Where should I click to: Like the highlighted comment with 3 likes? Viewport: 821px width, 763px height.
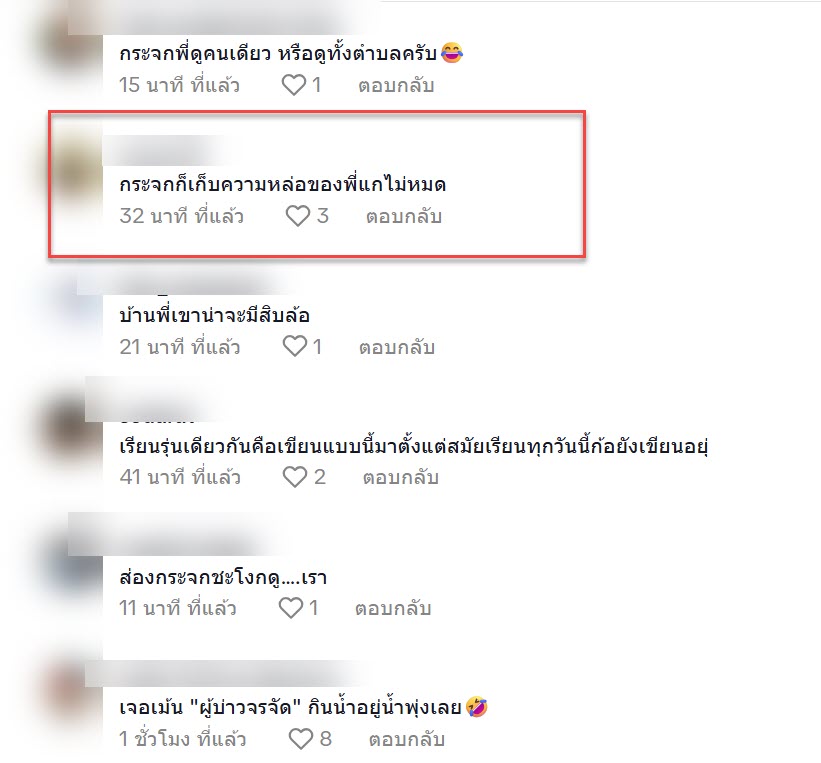point(298,216)
